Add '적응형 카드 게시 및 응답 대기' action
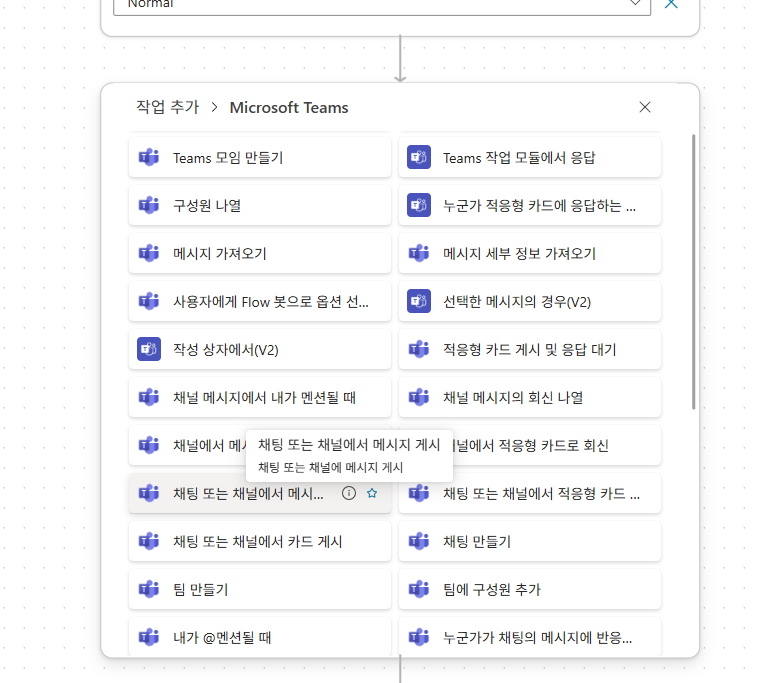Screen dimensions: 762x683 [x=530, y=350]
